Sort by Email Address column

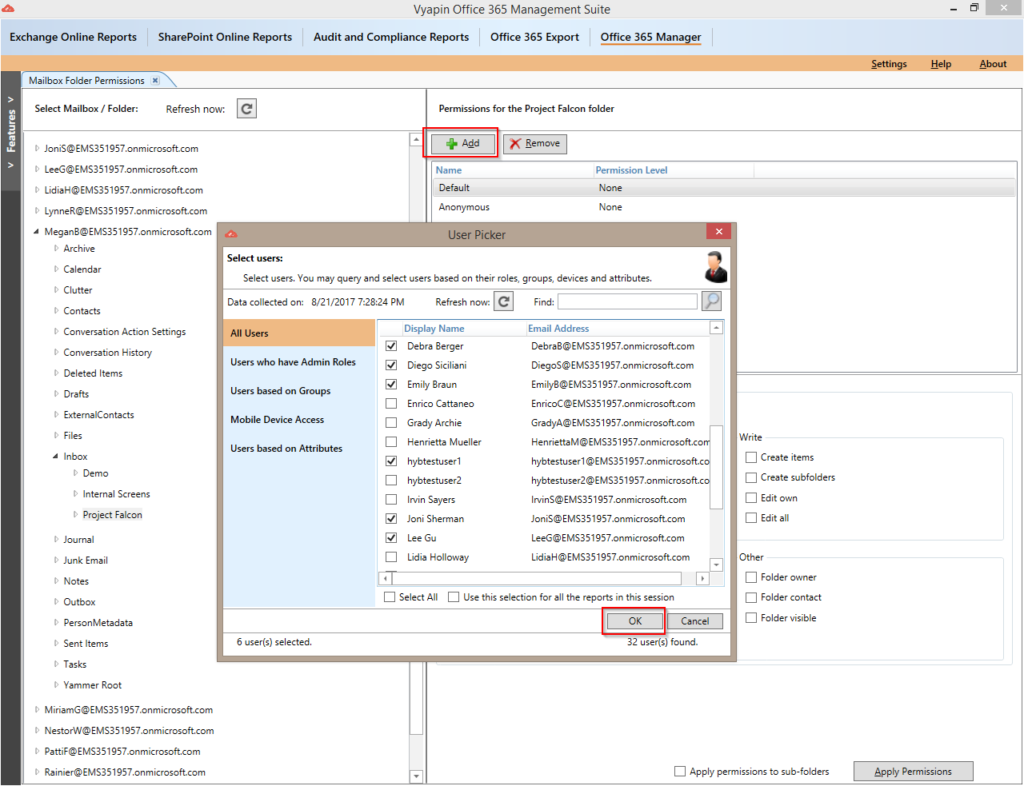[x=558, y=328]
